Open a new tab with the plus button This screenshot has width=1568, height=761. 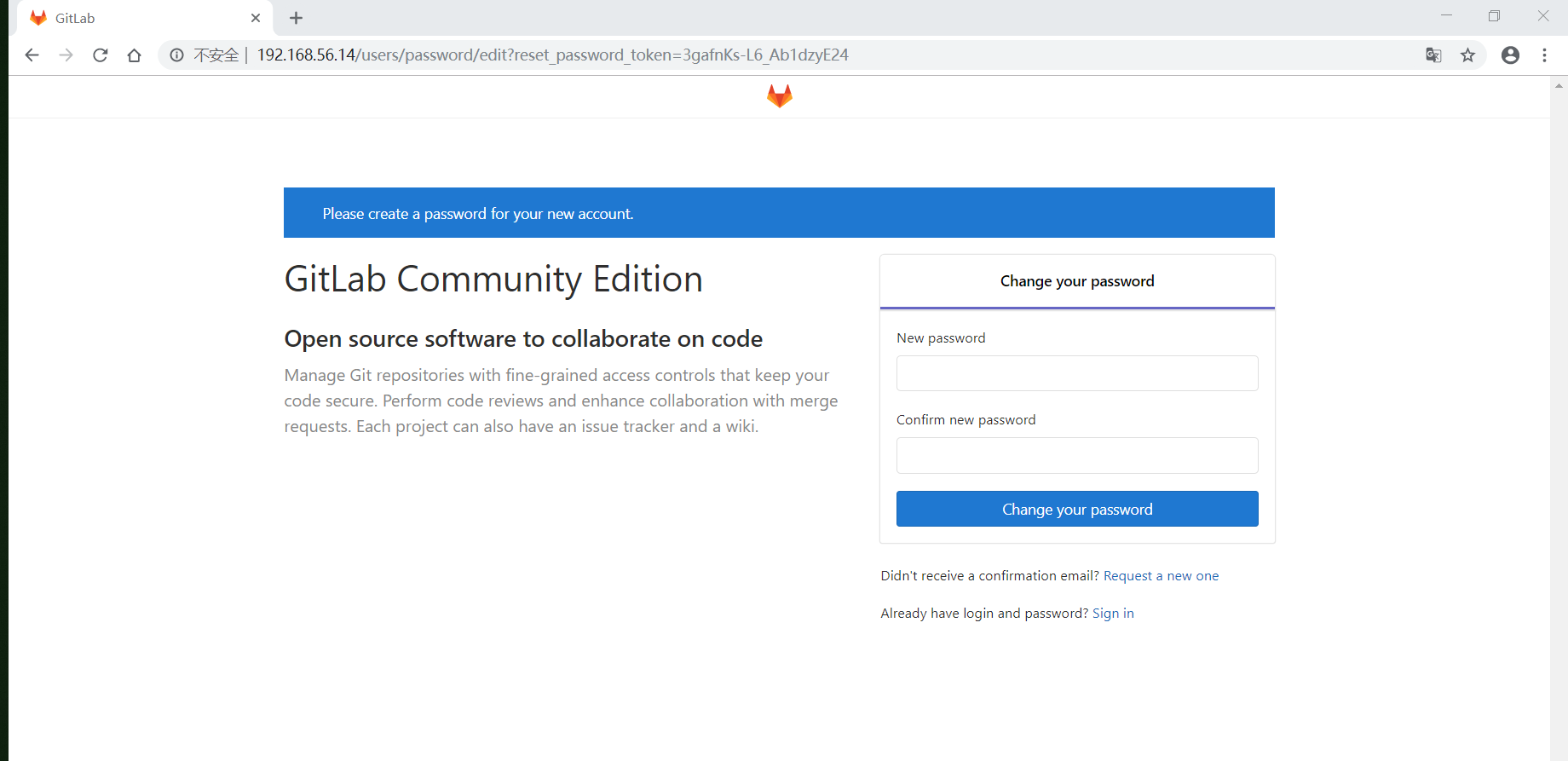(x=296, y=18)
